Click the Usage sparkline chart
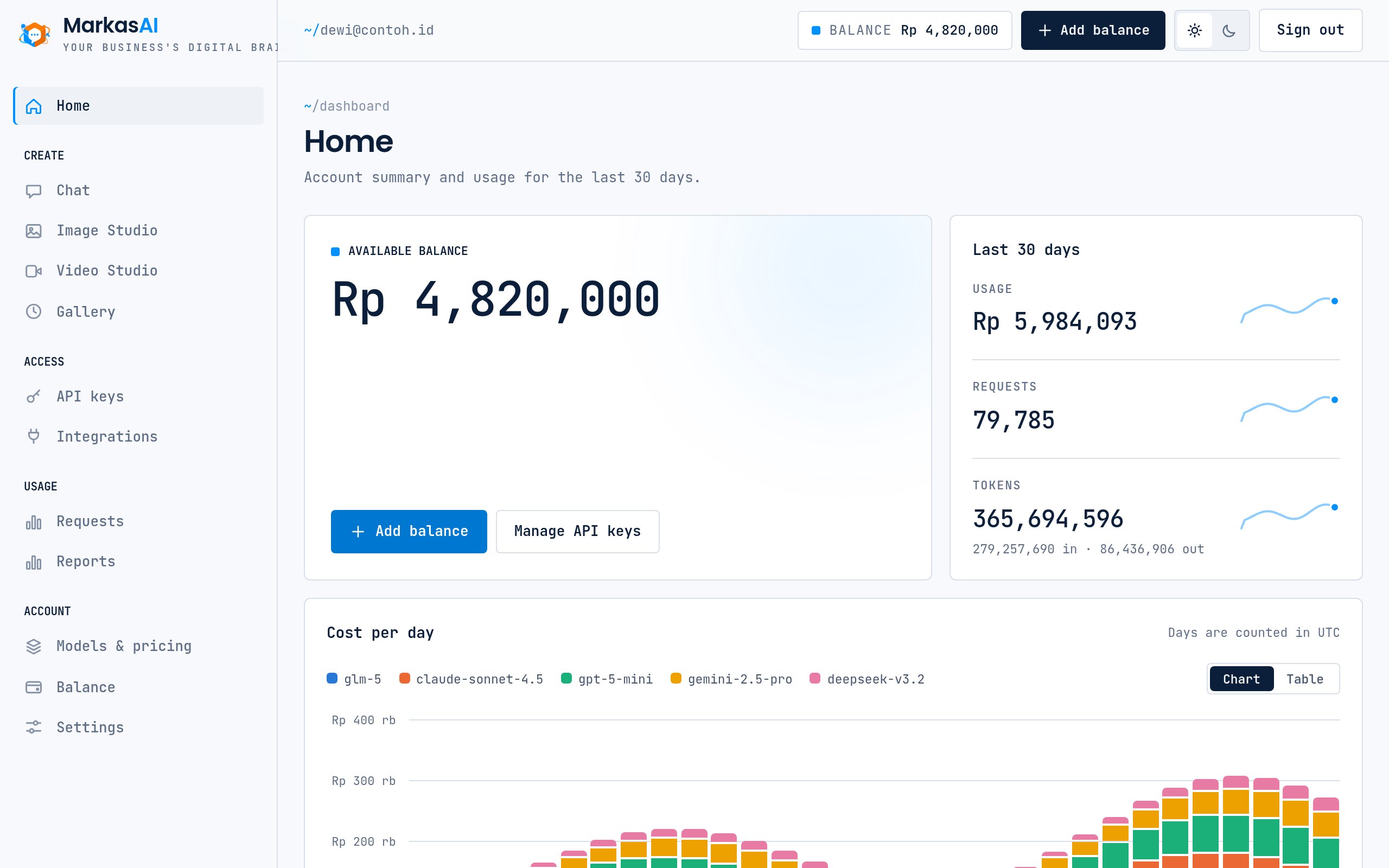Viewport: 1389px width, 868px height. click(x=1290, y=310)
